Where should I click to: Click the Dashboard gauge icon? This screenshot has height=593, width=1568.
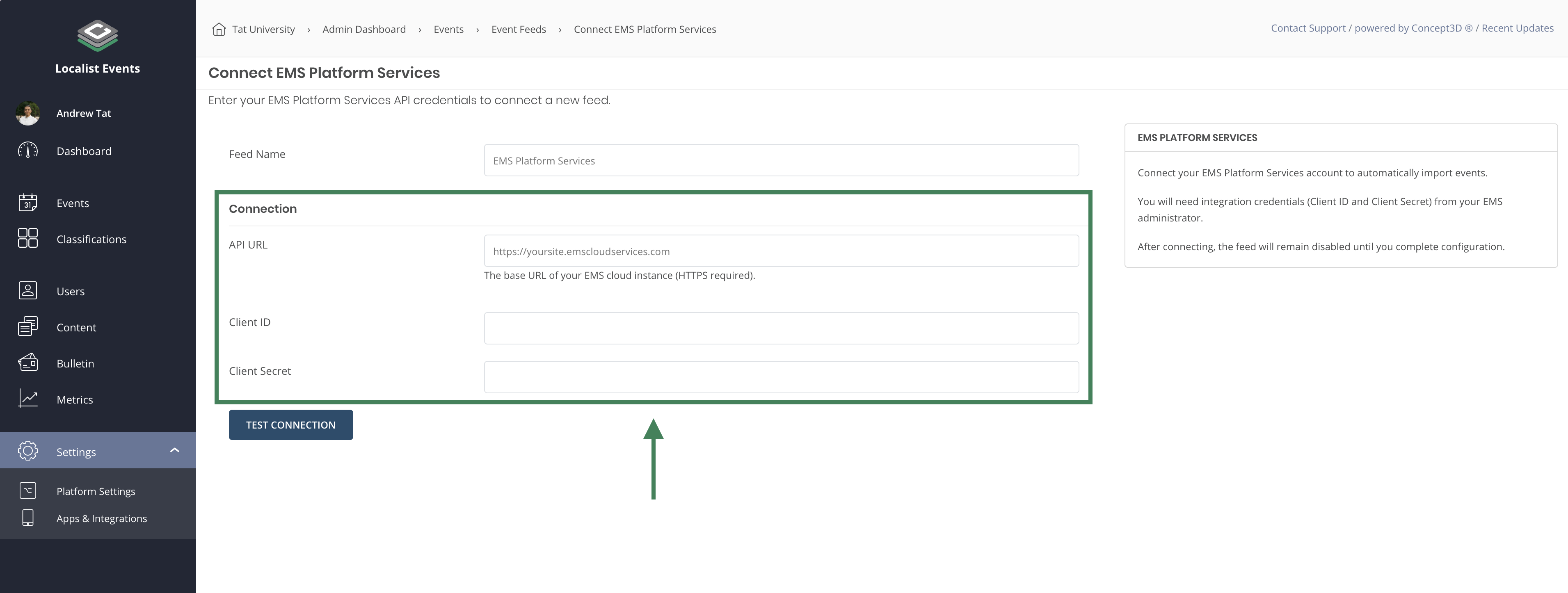(x=28, y=151)
